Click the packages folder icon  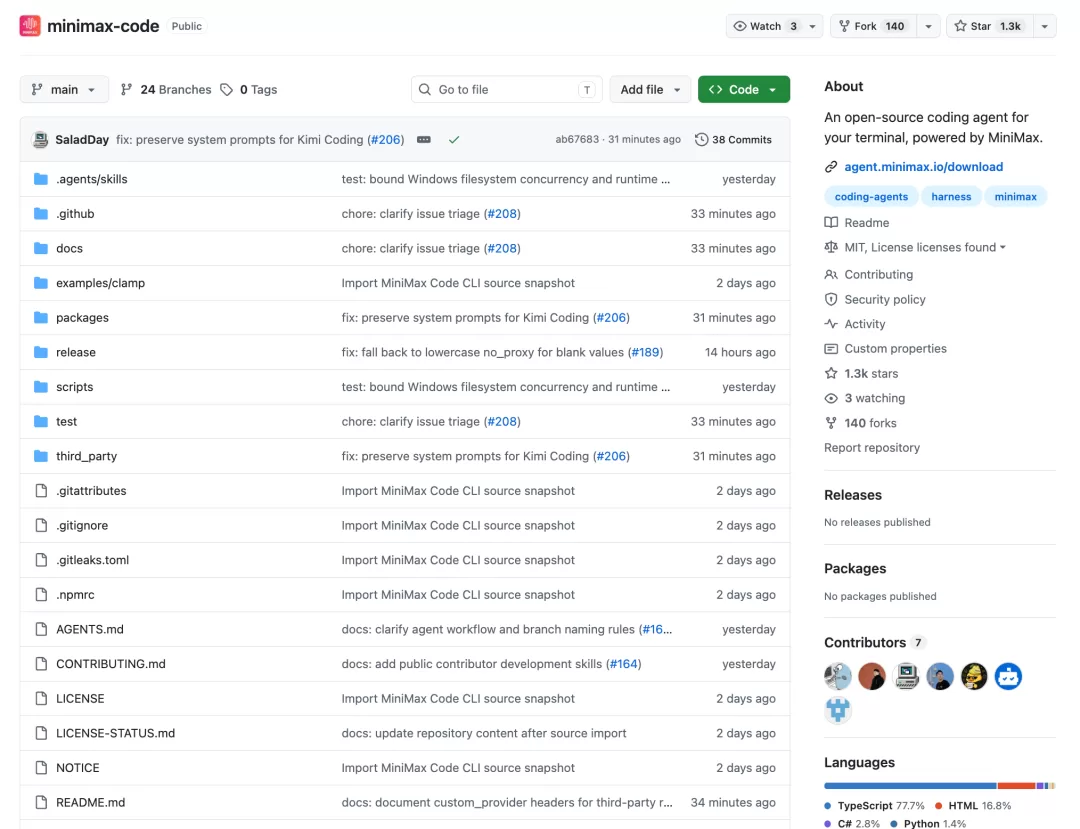pyautogui.click(x=41, y=317)
